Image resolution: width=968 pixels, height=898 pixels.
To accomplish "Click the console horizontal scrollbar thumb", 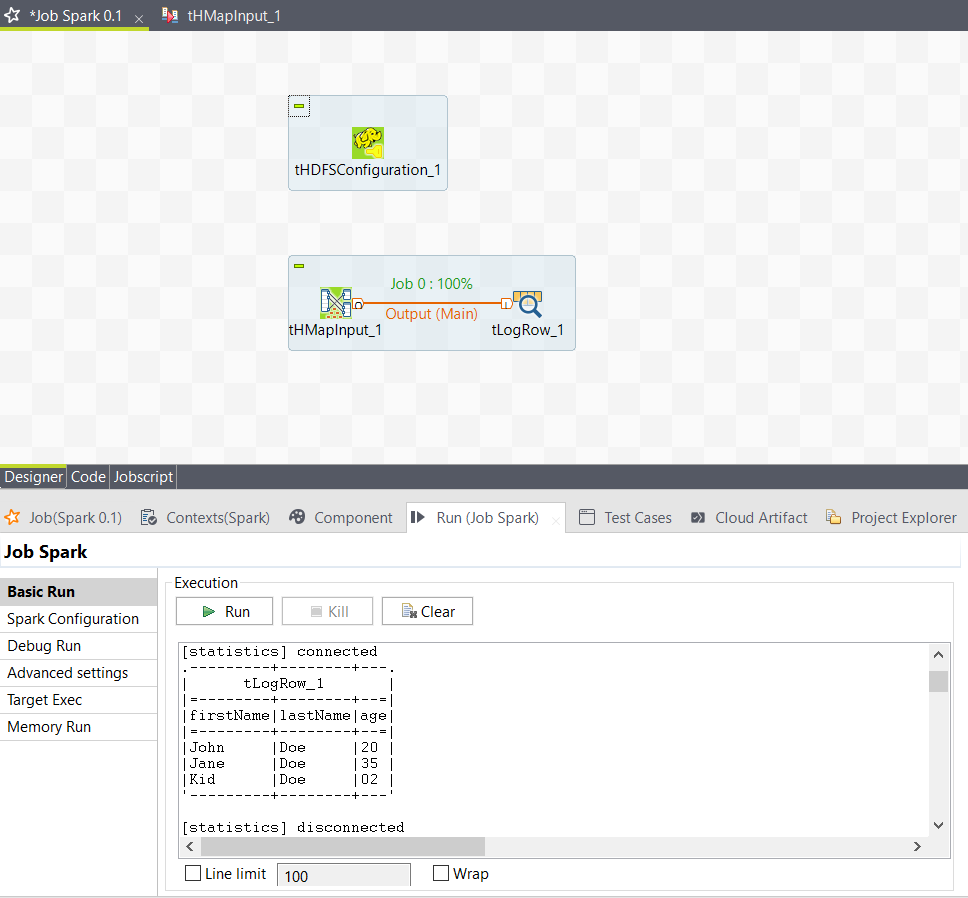I will tap(343, 846).
